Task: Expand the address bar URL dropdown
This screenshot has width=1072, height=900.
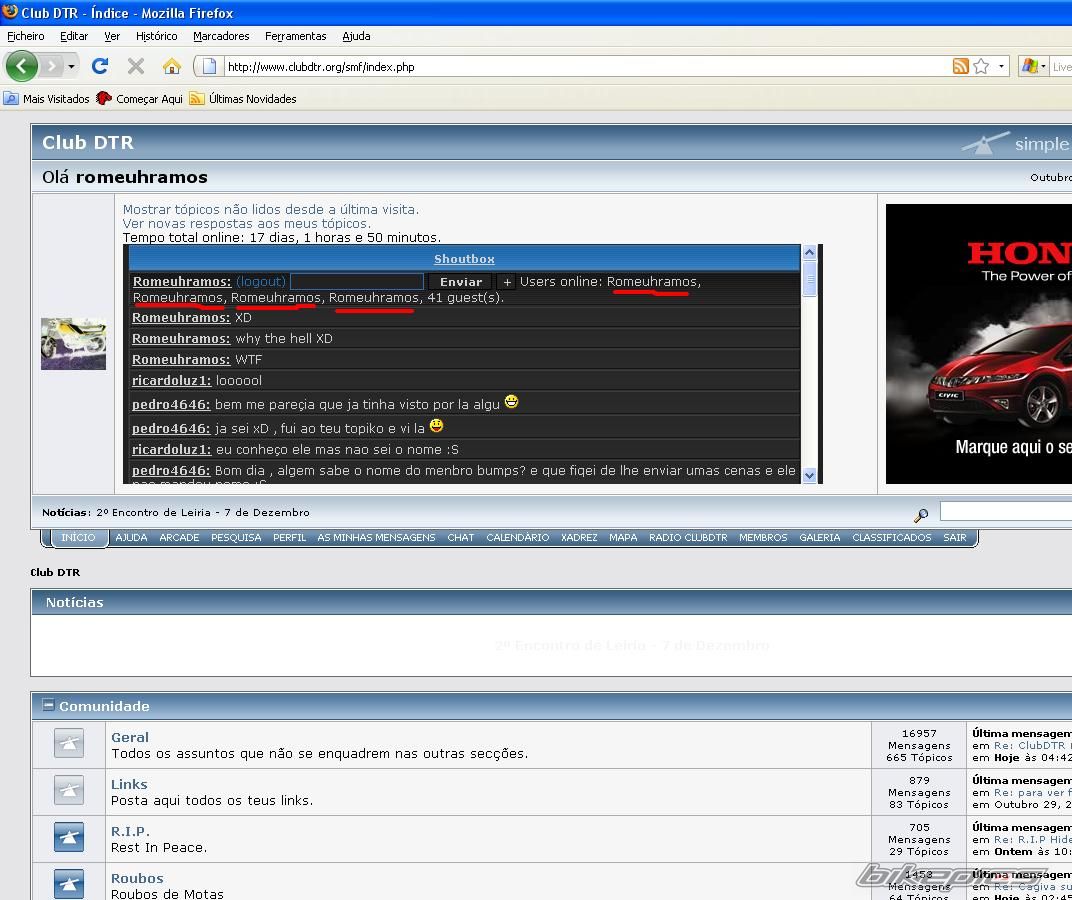Action: (1001, 67)
